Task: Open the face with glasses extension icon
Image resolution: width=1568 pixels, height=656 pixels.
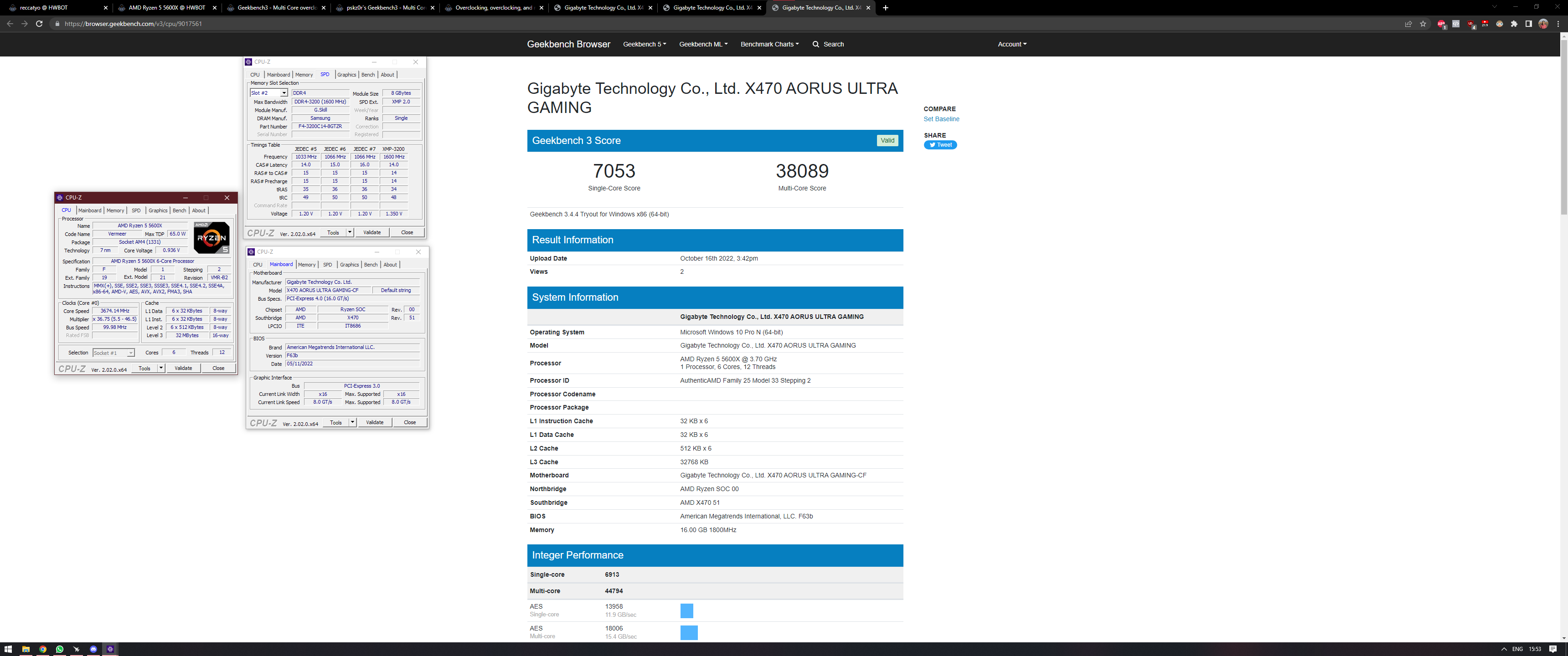Action: [1499, 24]
